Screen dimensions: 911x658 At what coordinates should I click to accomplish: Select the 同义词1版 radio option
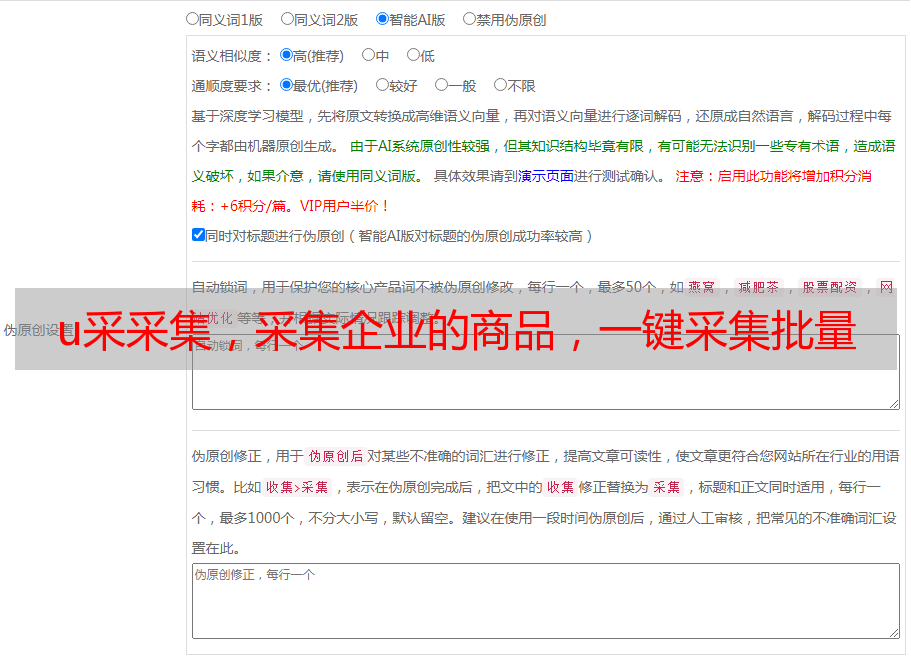(x=192, y=18)
